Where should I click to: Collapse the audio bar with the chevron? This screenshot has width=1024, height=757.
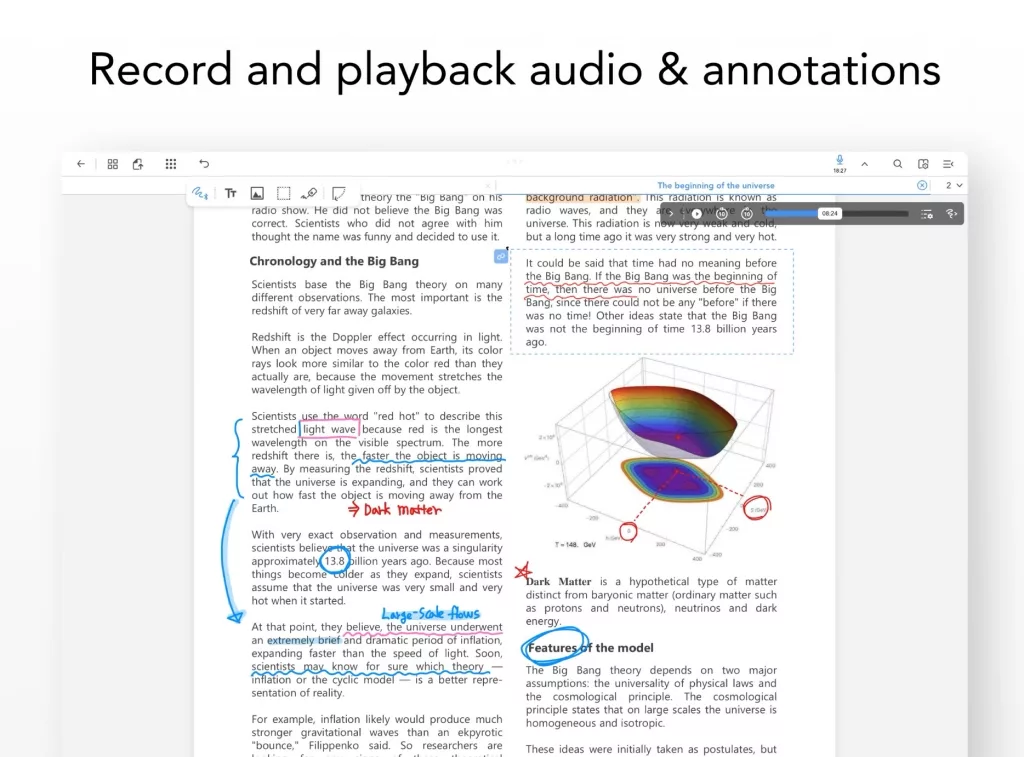coord(865,164)
